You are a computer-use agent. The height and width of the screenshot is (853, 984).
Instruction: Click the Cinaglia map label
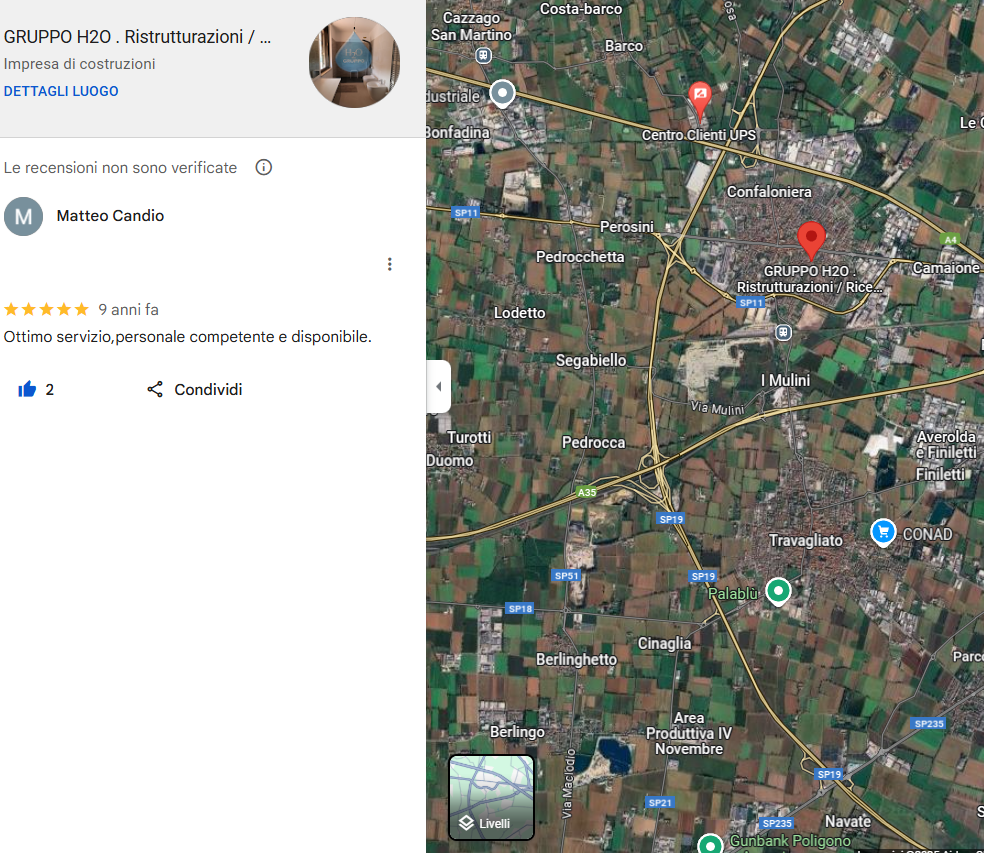[x=665, y=643]
